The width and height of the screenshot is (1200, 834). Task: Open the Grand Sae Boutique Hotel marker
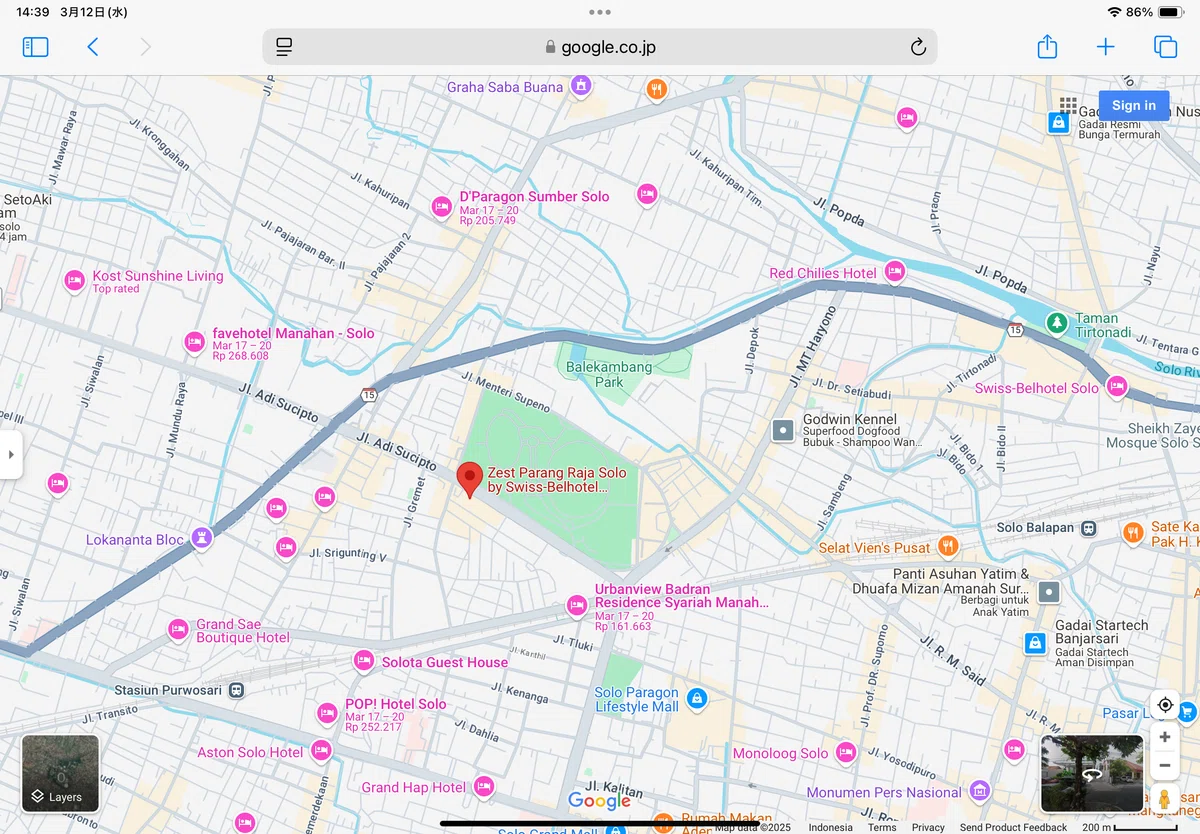coord(178,629)
